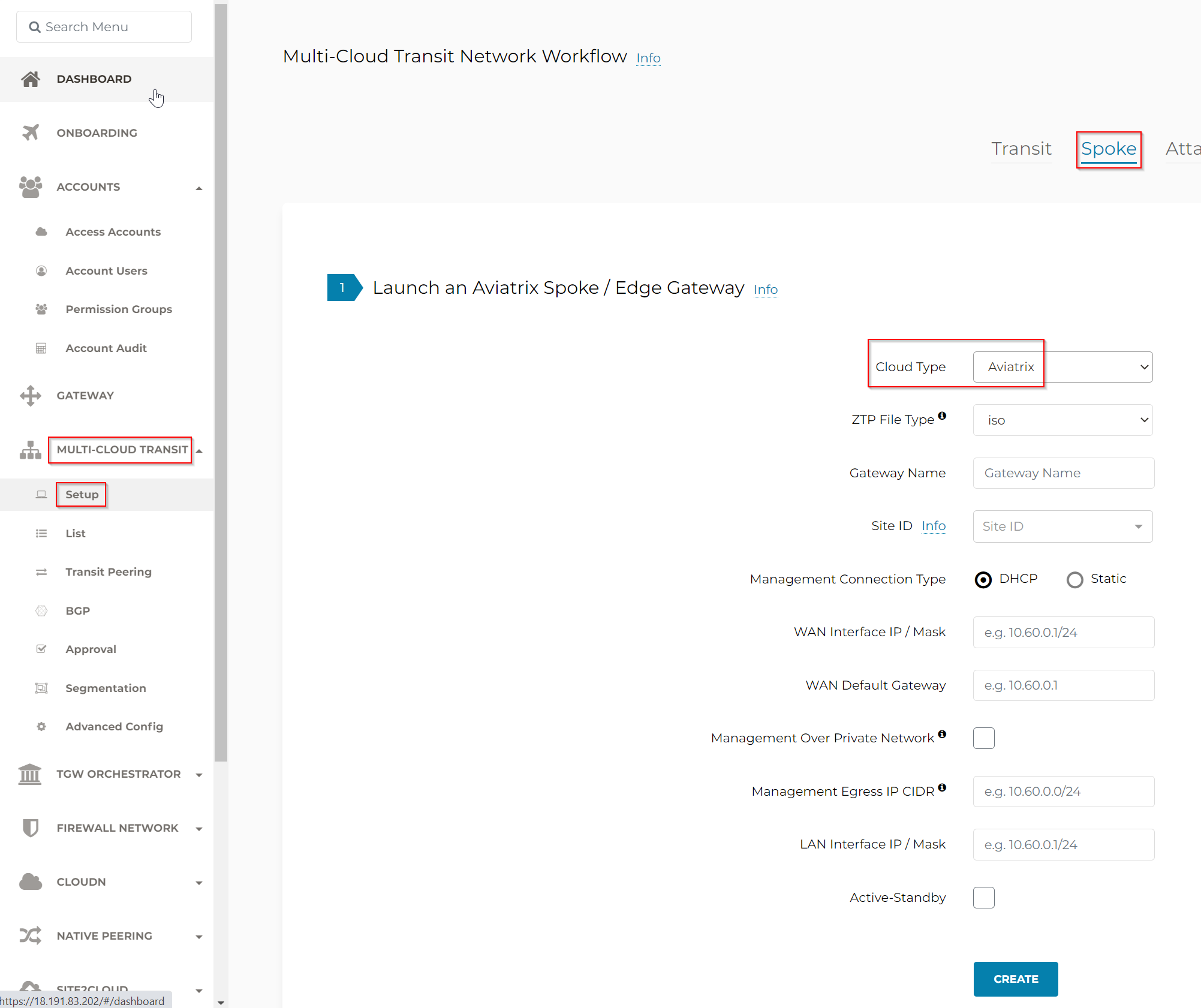Click the Management Egress IP CIDR field

tap(1064, 792)
